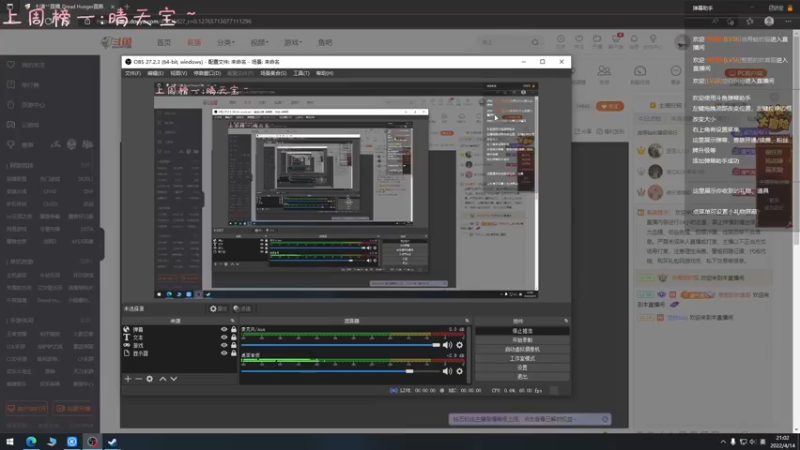Click the audio mixer vertical scrollbar

[469, 355]
